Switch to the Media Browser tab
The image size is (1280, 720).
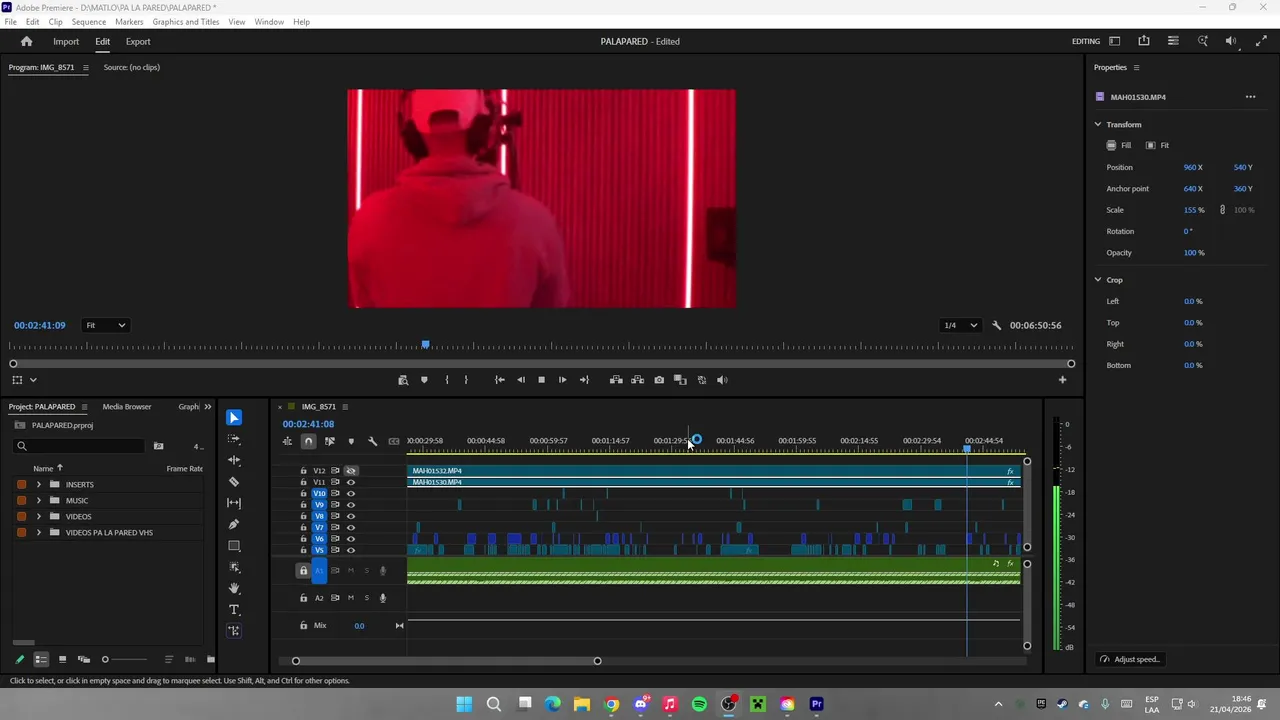(x=127, y=407)
